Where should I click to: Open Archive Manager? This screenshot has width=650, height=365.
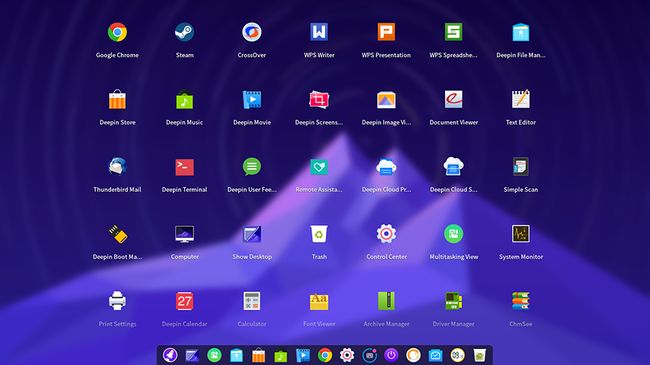point(386,301)
